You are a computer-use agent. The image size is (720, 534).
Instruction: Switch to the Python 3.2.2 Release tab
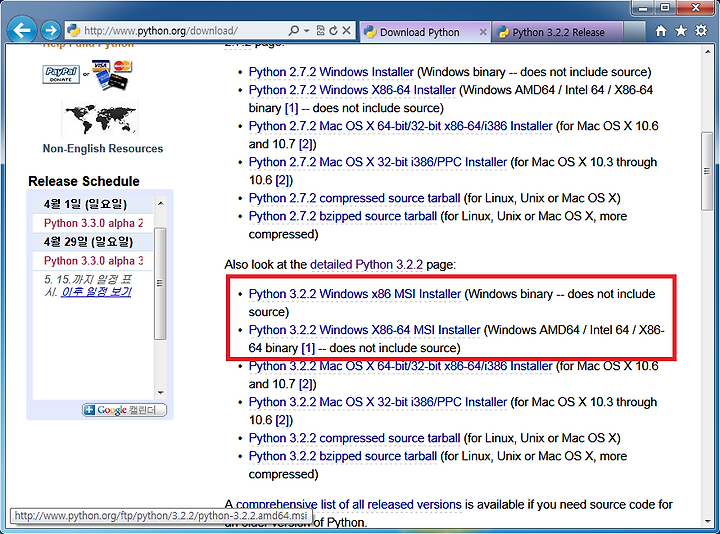558,32
